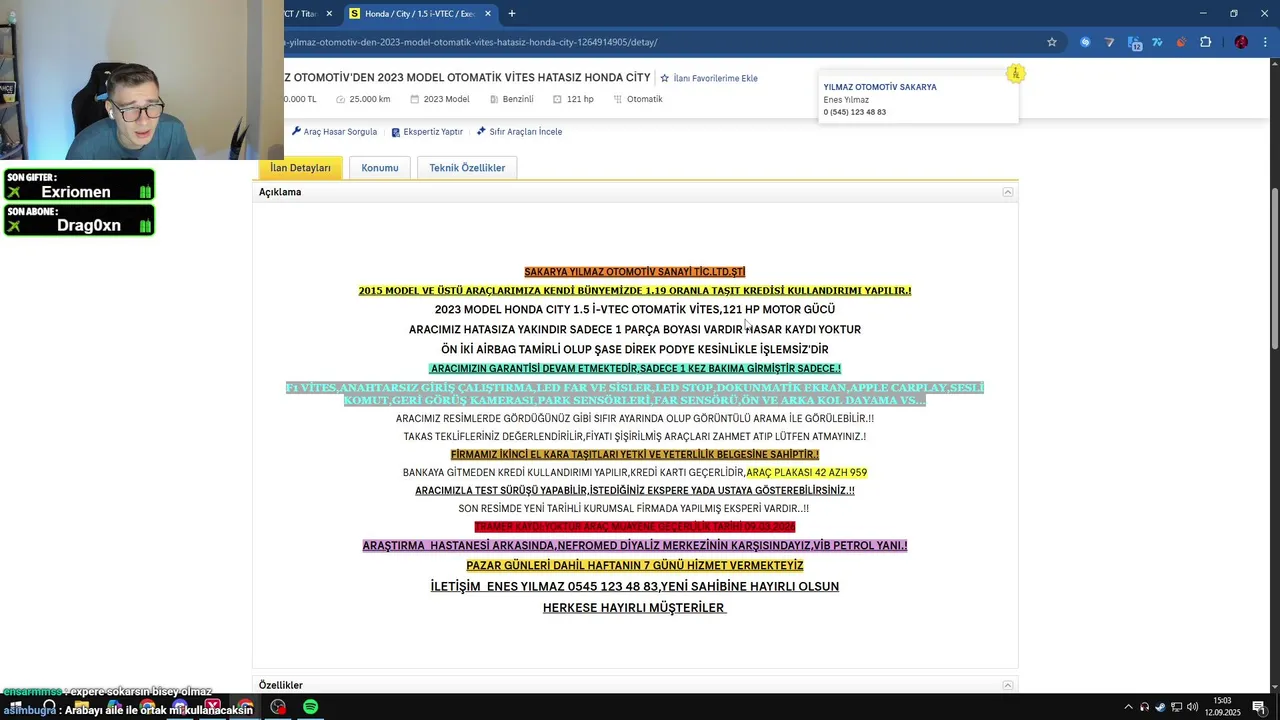Click the 2023 Model spec text

click(446, 99)
